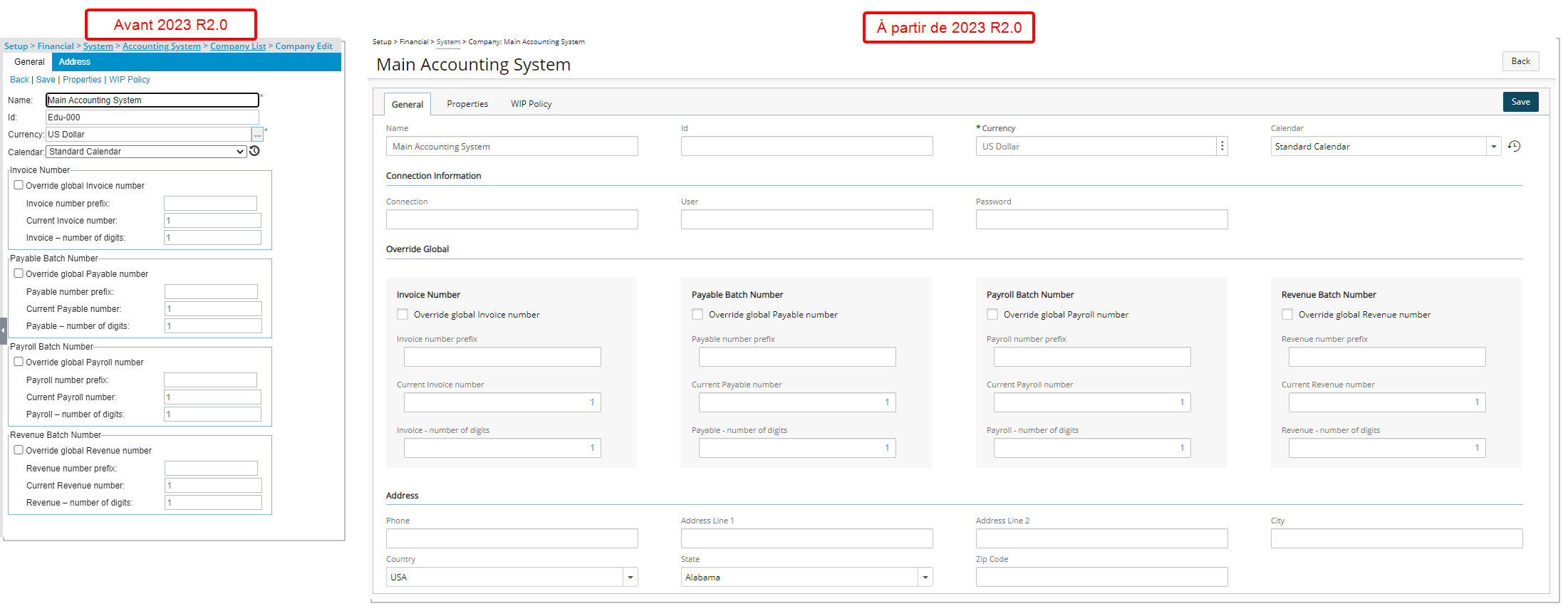Check Override global Invoice number in old layout
Viewport: 1568px width, 611px height.
point(19,185)
